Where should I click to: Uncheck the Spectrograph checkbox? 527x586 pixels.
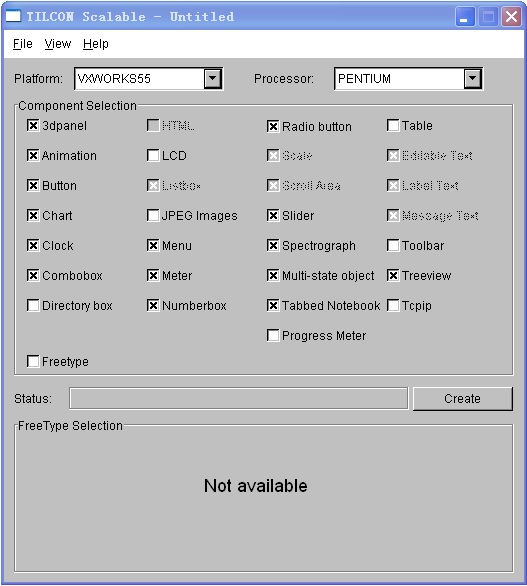[x=273, y=246]
